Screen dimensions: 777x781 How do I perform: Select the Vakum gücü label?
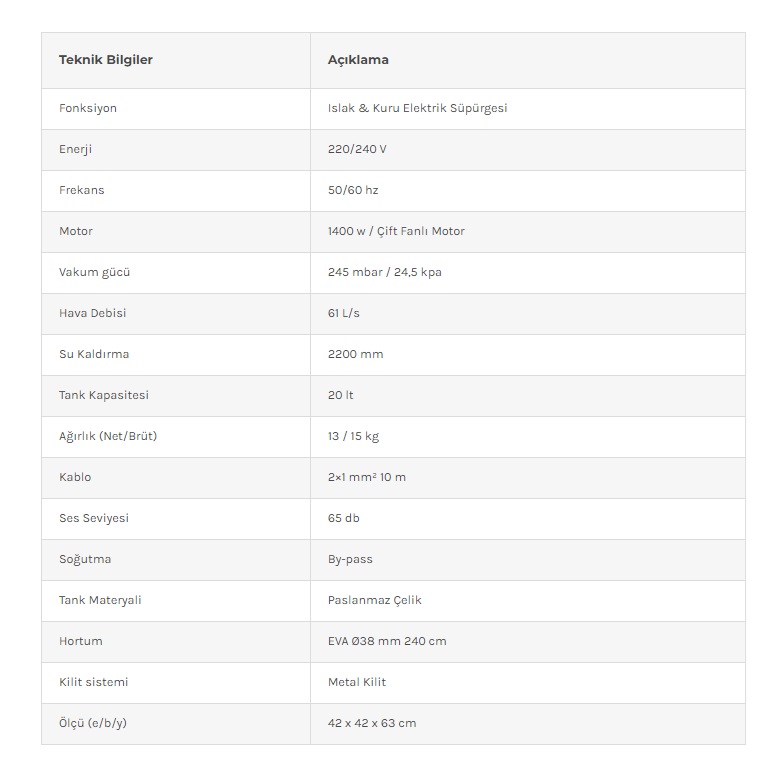[94, 272]
